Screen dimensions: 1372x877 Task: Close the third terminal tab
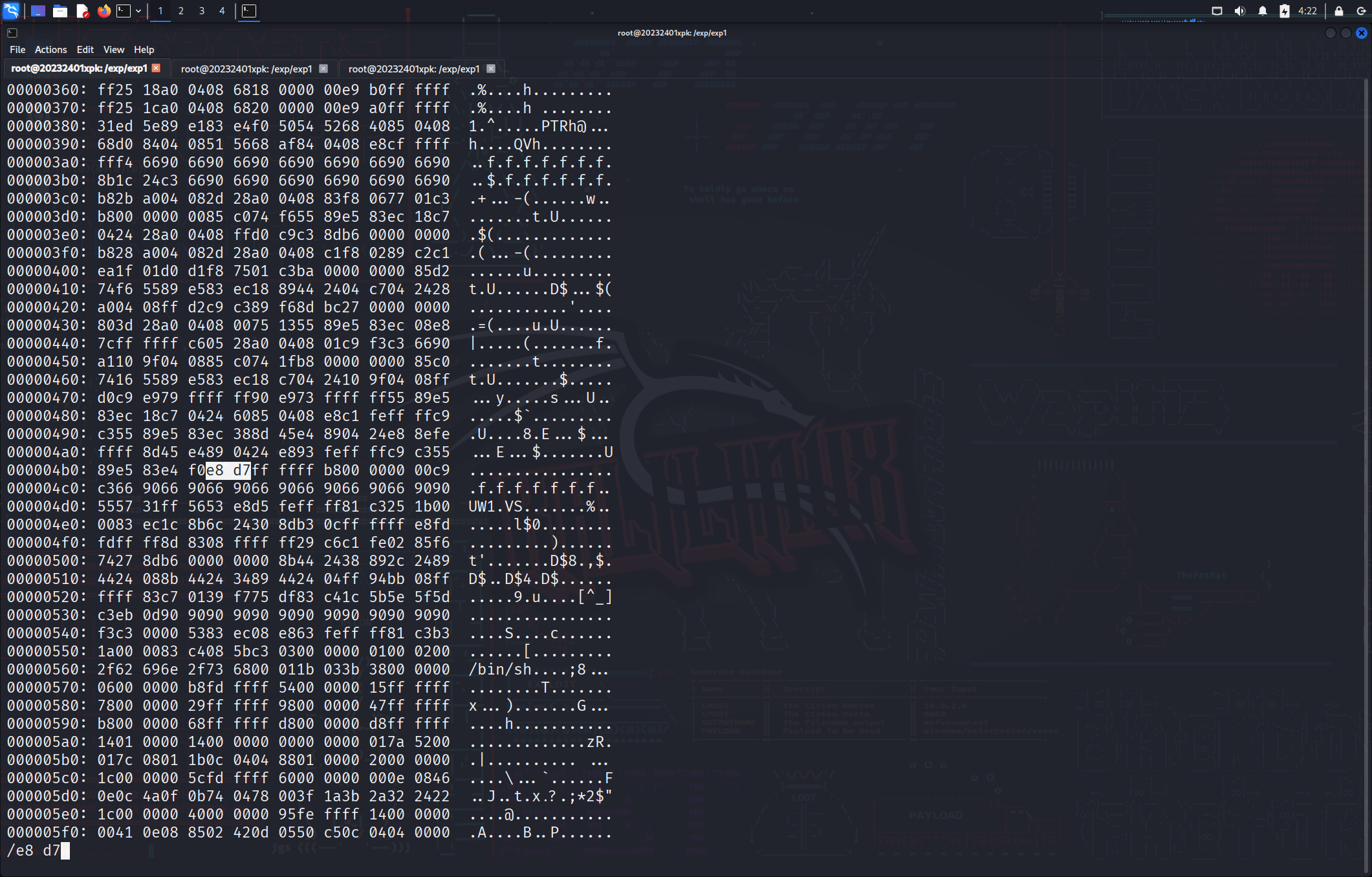[x=491, y=69]
